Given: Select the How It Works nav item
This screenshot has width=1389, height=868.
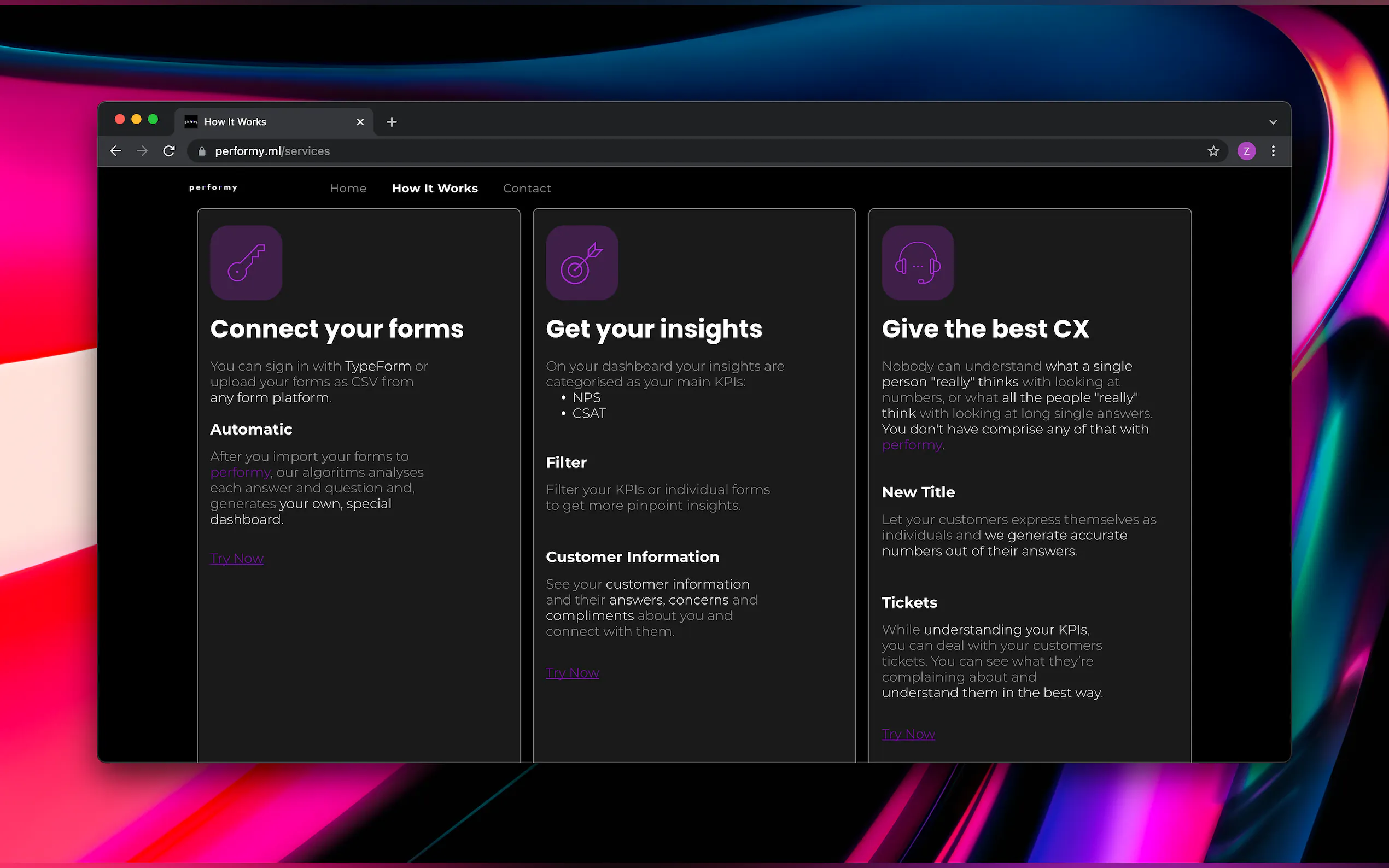Looking at the screenshot, I should coord(435,188).
